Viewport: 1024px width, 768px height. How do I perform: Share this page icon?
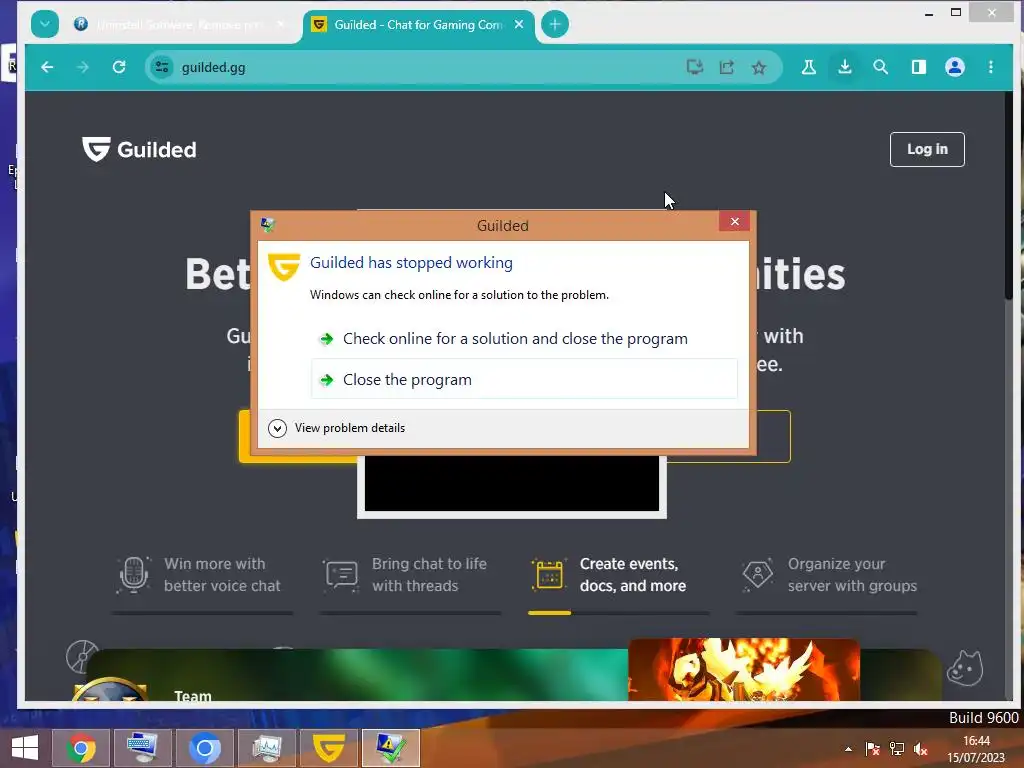727,67
